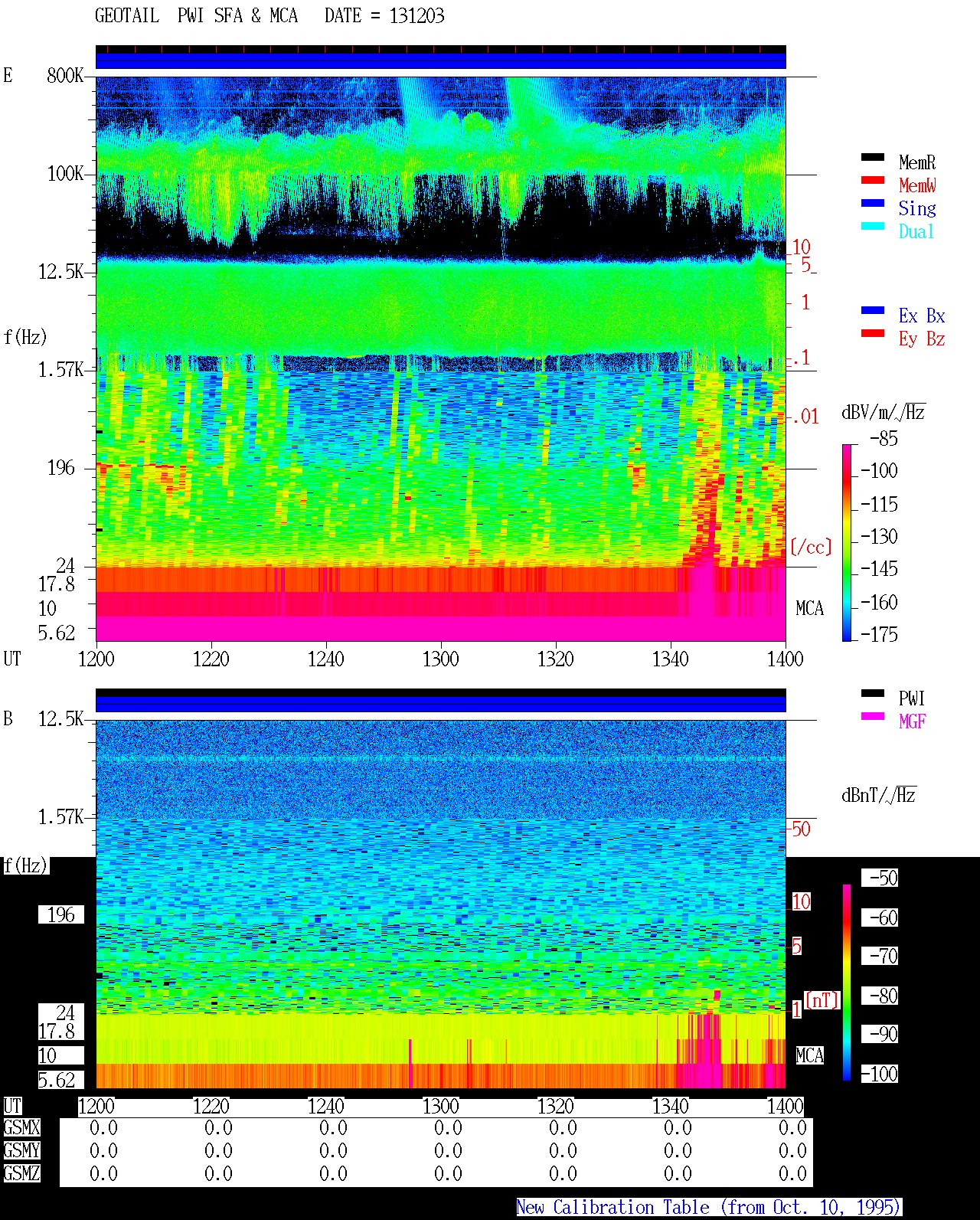Click the GSMX row label
Image resolution: width=980 pixels, height=1220 pixels.
(21, 1128)
